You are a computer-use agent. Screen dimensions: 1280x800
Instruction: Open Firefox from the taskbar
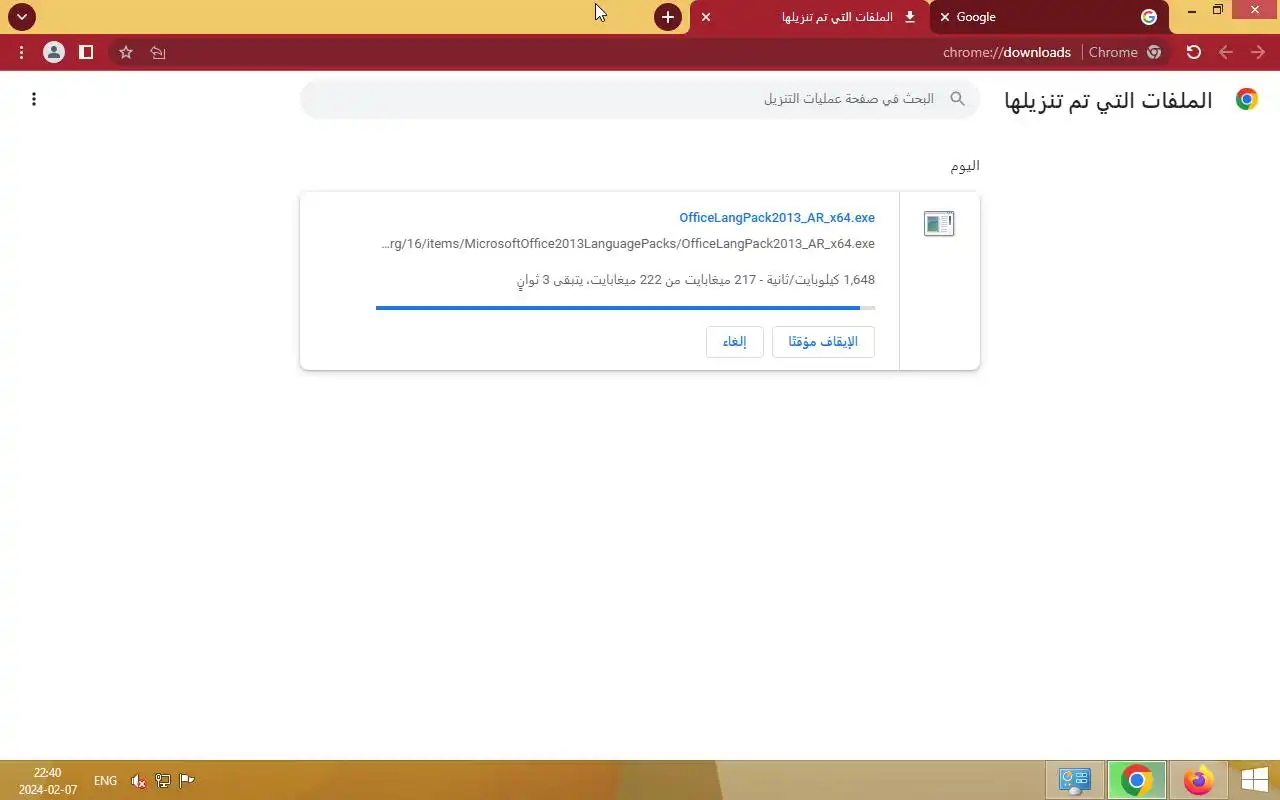(1198, 780)
